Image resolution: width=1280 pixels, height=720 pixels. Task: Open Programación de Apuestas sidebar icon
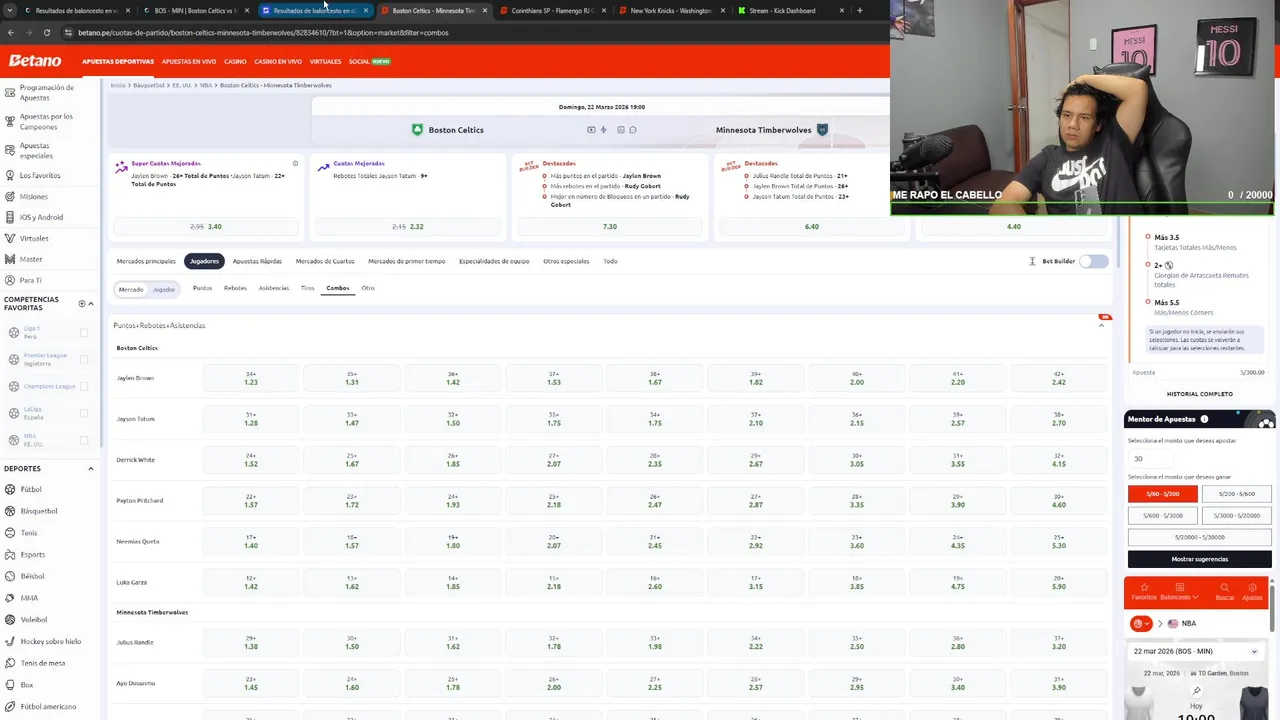click(10, 92)
